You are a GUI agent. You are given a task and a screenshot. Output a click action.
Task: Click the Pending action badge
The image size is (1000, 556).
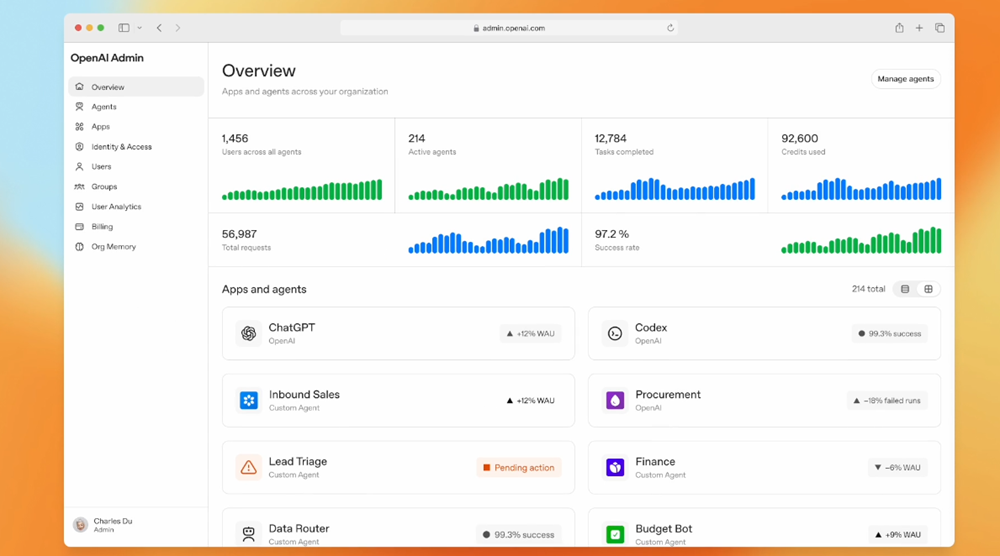pyautogui.click(x=518, y=467)
